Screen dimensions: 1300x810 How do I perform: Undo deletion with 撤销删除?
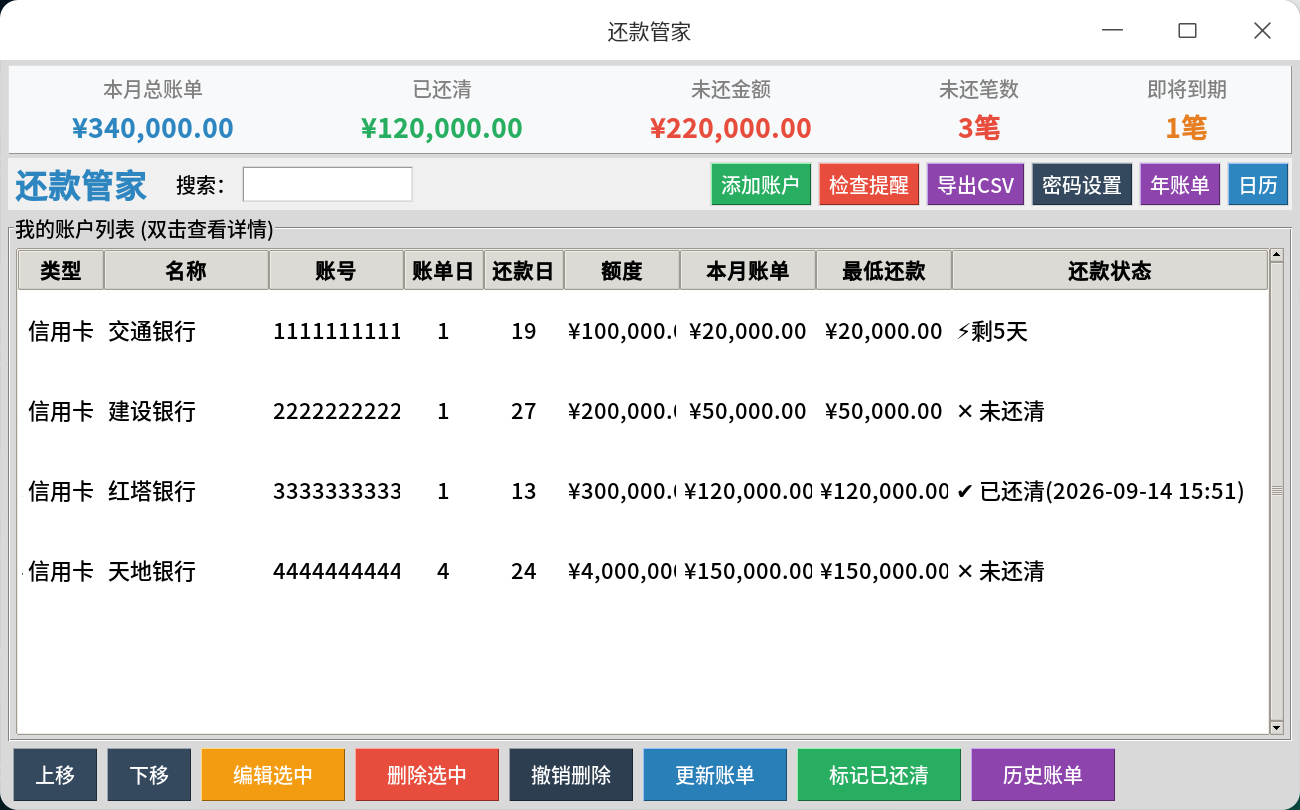[x=571, y=775]
